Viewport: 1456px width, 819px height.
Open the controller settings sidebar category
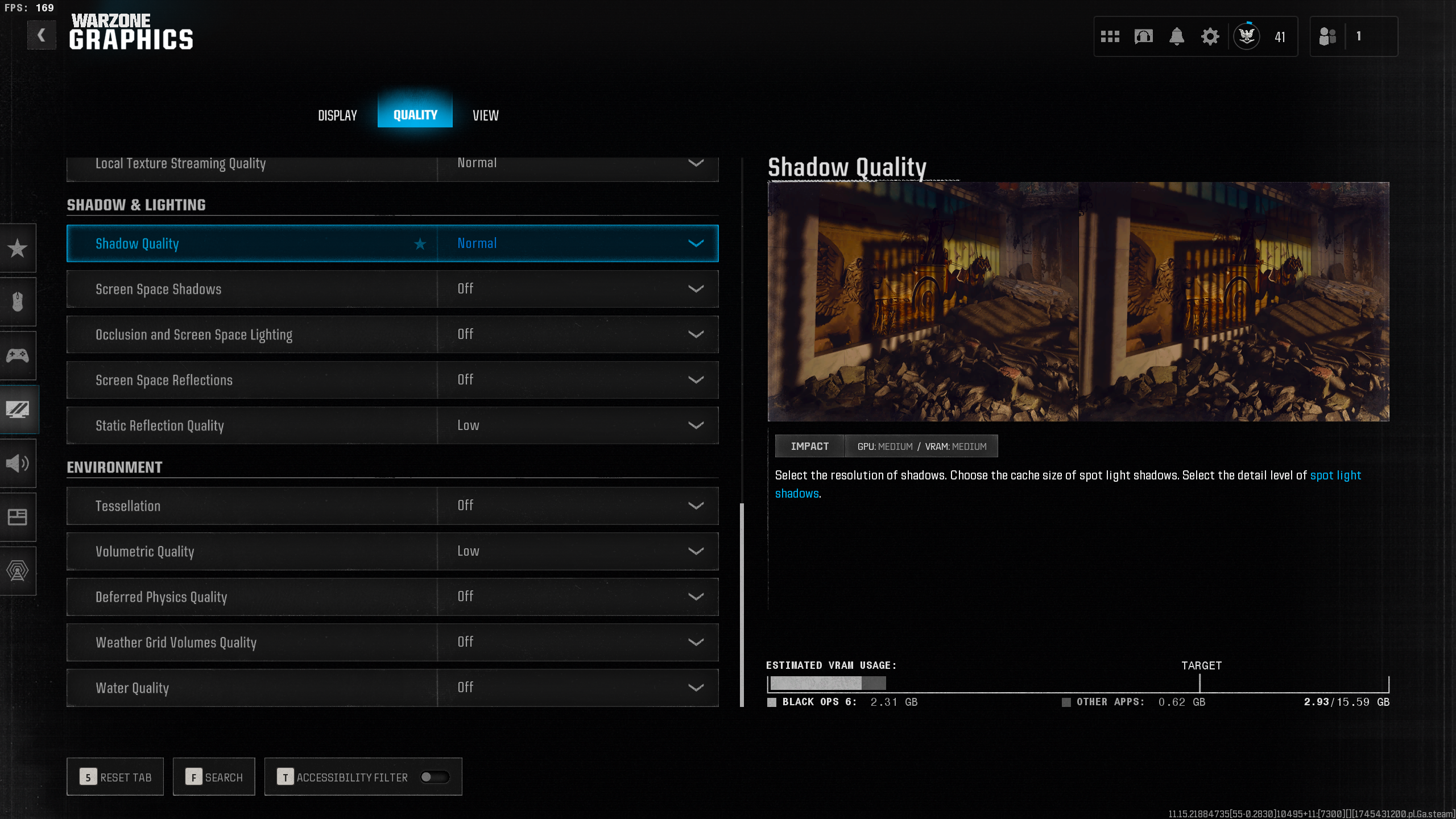pos(18,355)
